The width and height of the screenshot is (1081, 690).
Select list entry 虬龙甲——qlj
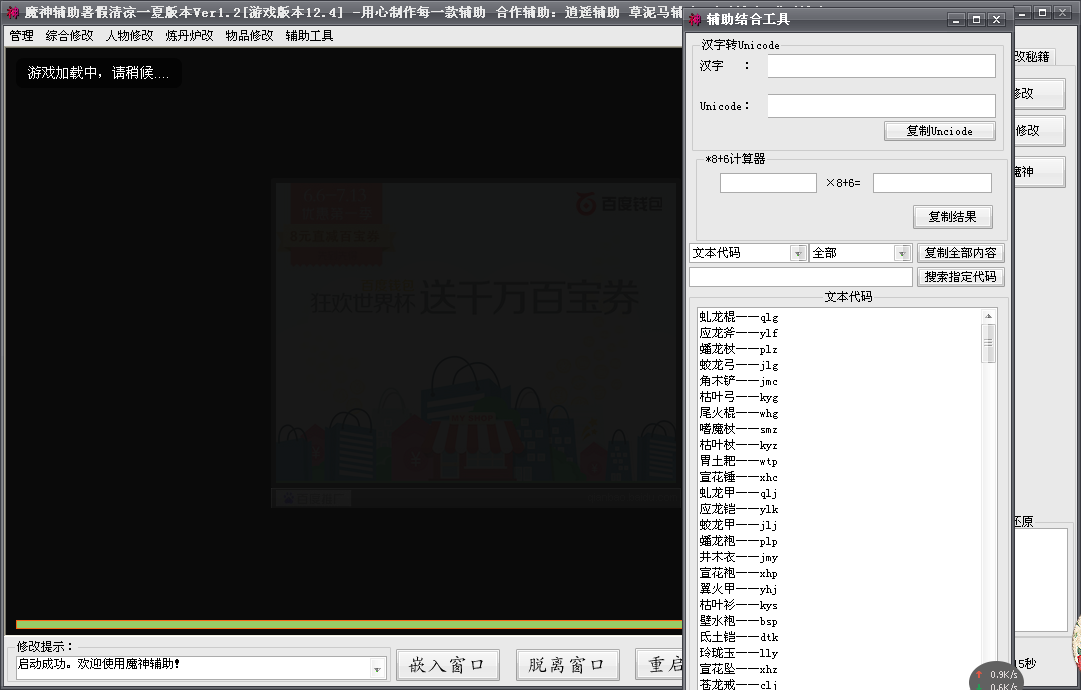739,493
